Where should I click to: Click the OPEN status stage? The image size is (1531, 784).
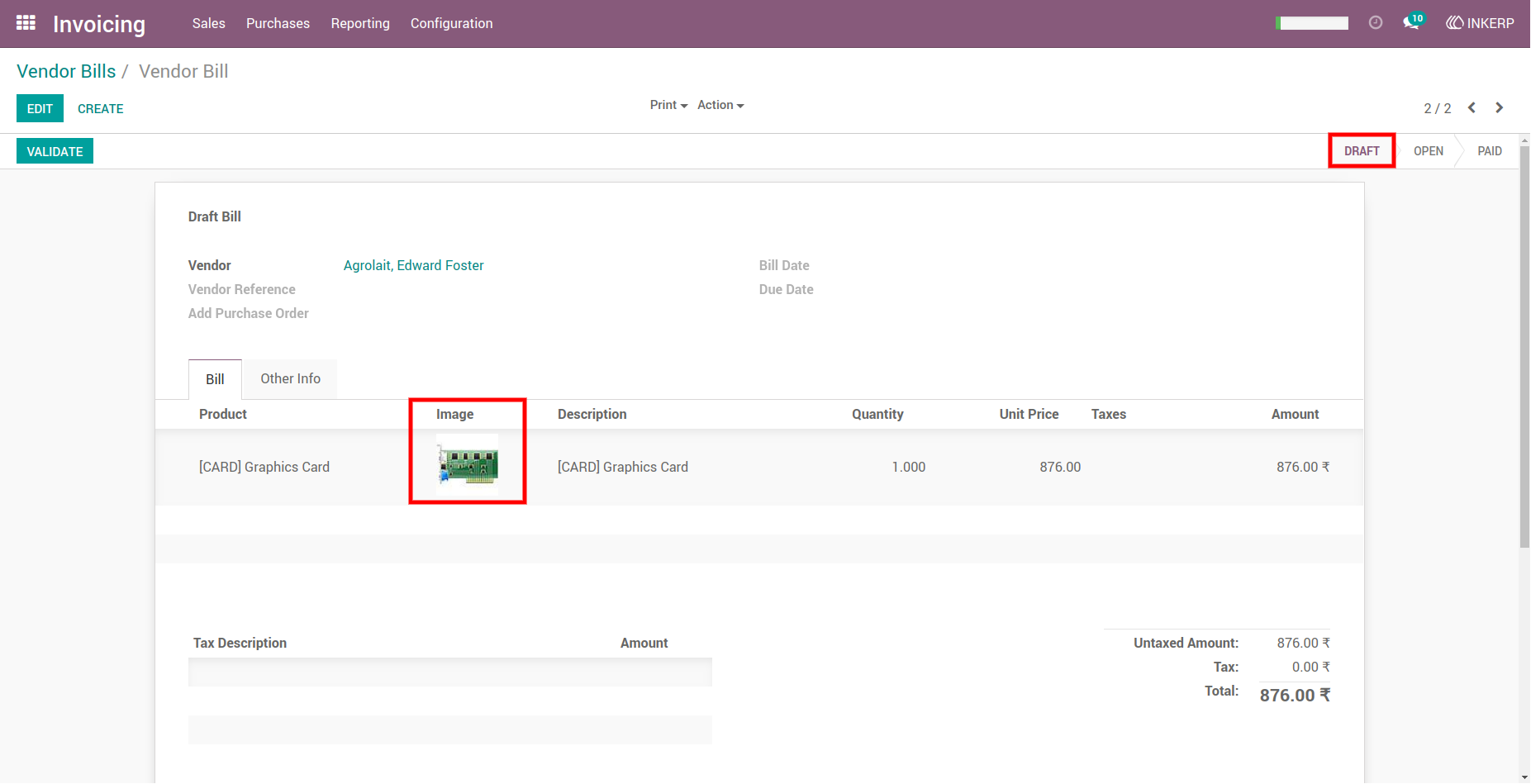point(1429,151)
